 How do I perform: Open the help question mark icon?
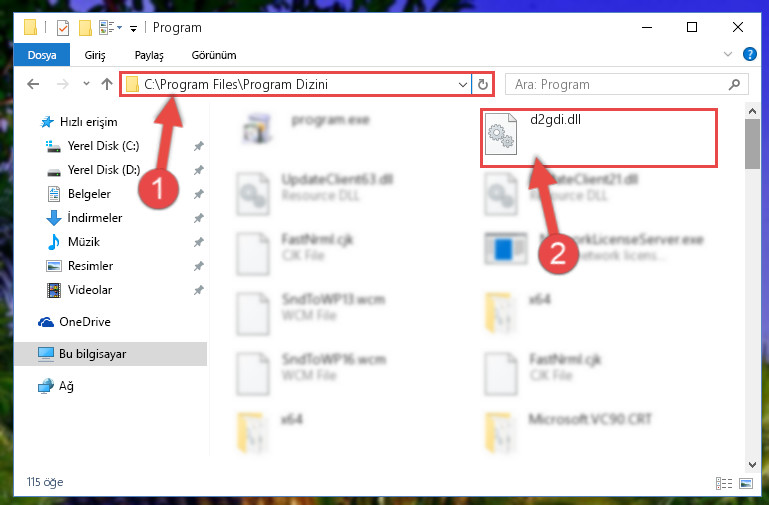click(749, 54)
